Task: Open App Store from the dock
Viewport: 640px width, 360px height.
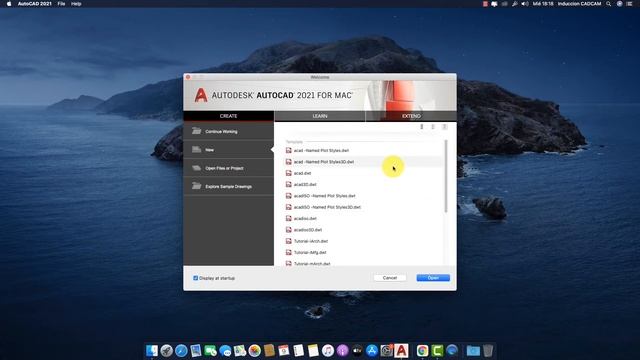Action: (x=372, y=350)
